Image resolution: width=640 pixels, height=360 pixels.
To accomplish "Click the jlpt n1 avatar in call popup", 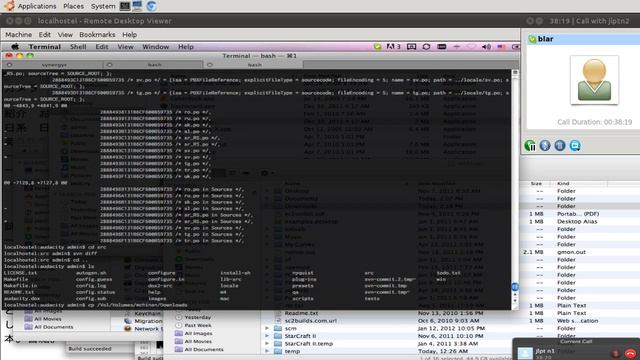I will (525, 353).
